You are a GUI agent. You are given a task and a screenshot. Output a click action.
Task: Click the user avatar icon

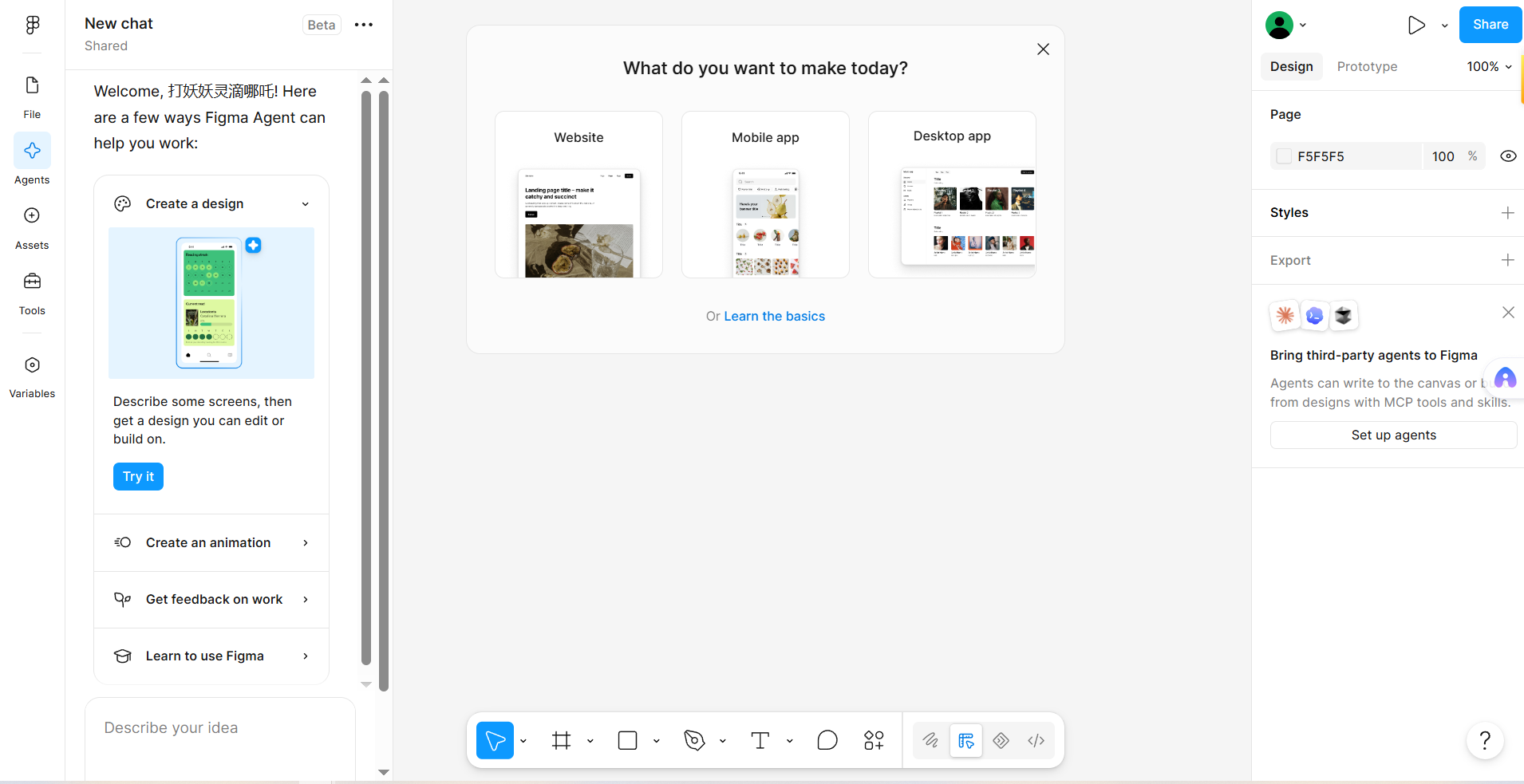point(1279,26)
